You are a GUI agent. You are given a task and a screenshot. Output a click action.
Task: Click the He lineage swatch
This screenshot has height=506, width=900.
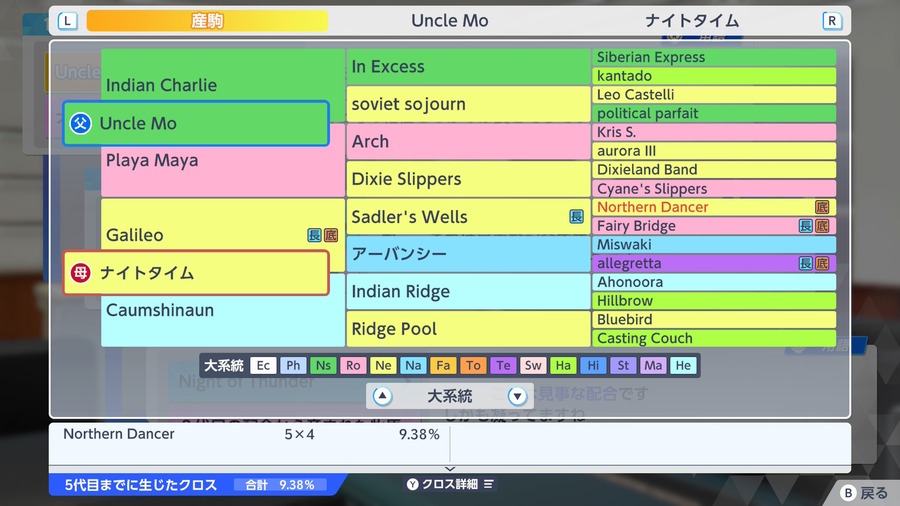[683, 365]
